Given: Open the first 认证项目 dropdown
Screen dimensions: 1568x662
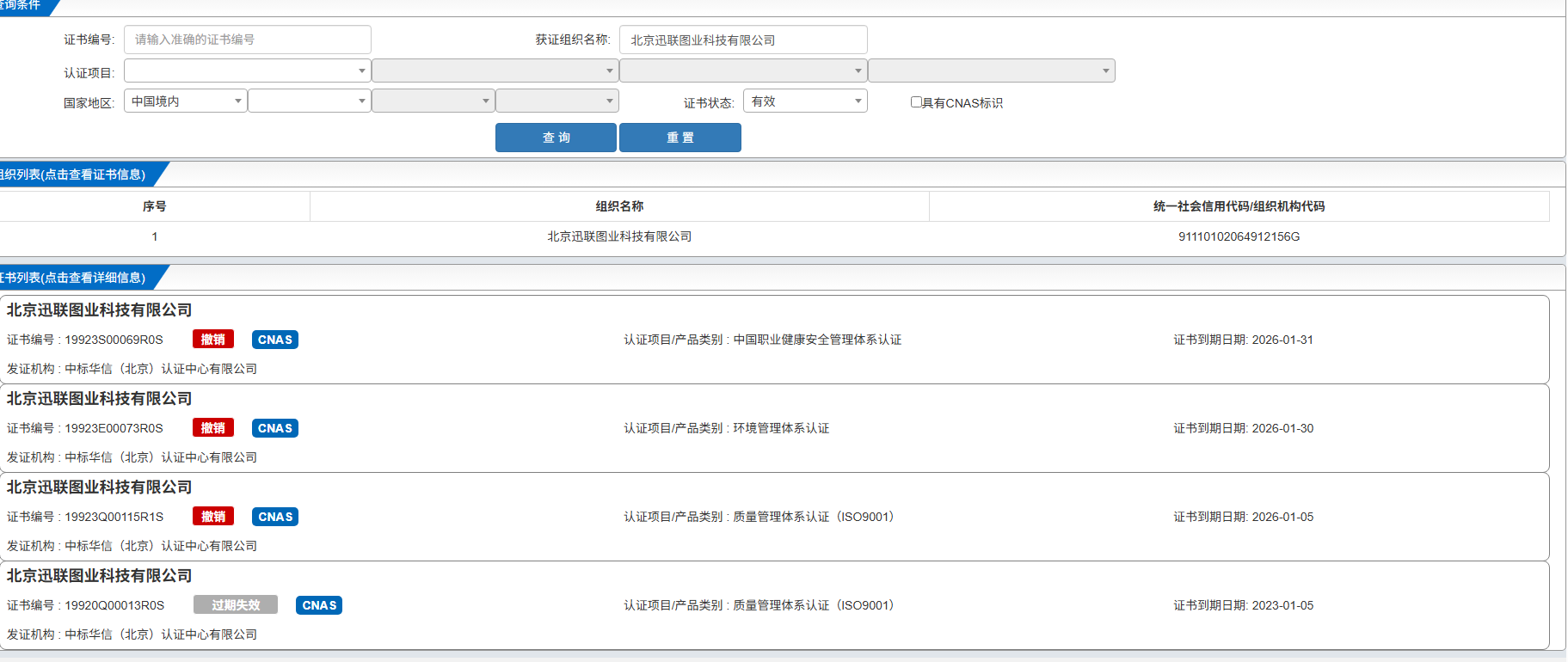Looking at the screenshot, I should (248, 70).
